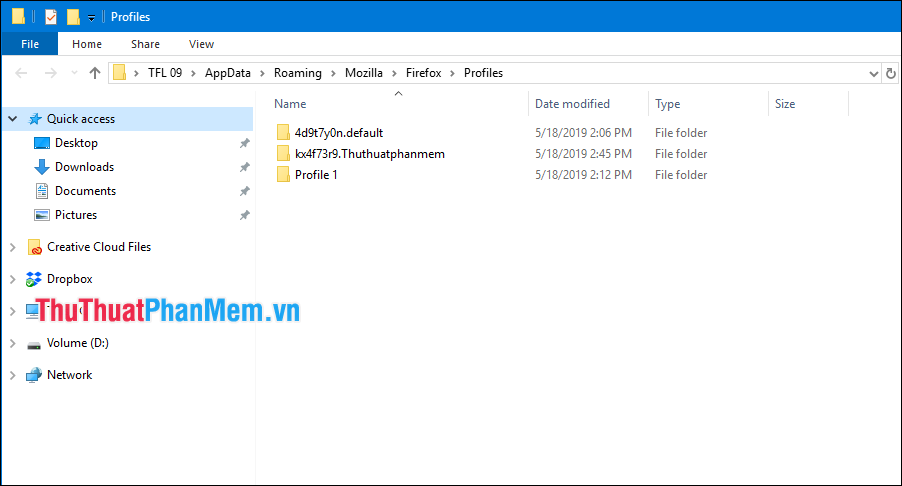Screen dimensions: 902x486
Task: Click the Properties icon in title bar
Action: (51, 17)
